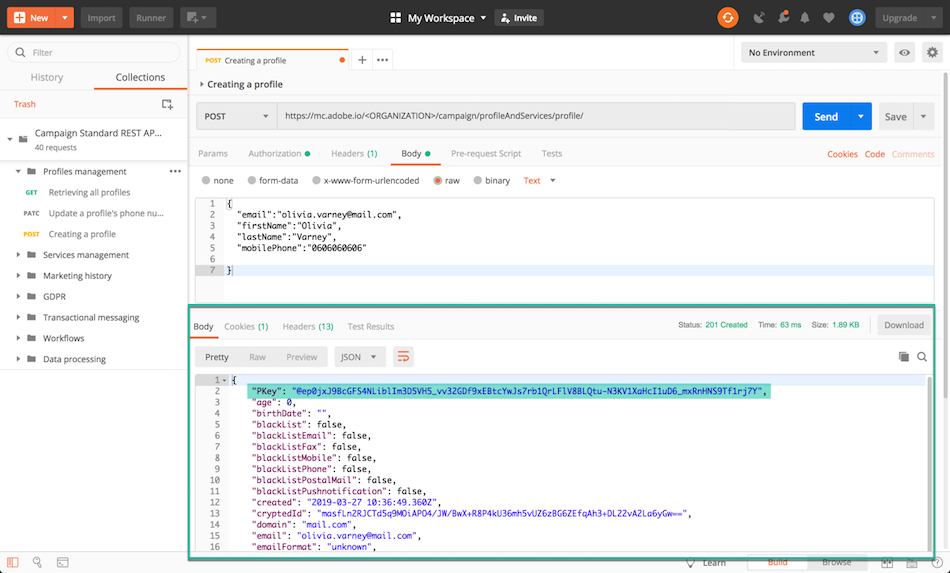
Task: Open the POST method dropdown
Action: pos(236,116)
